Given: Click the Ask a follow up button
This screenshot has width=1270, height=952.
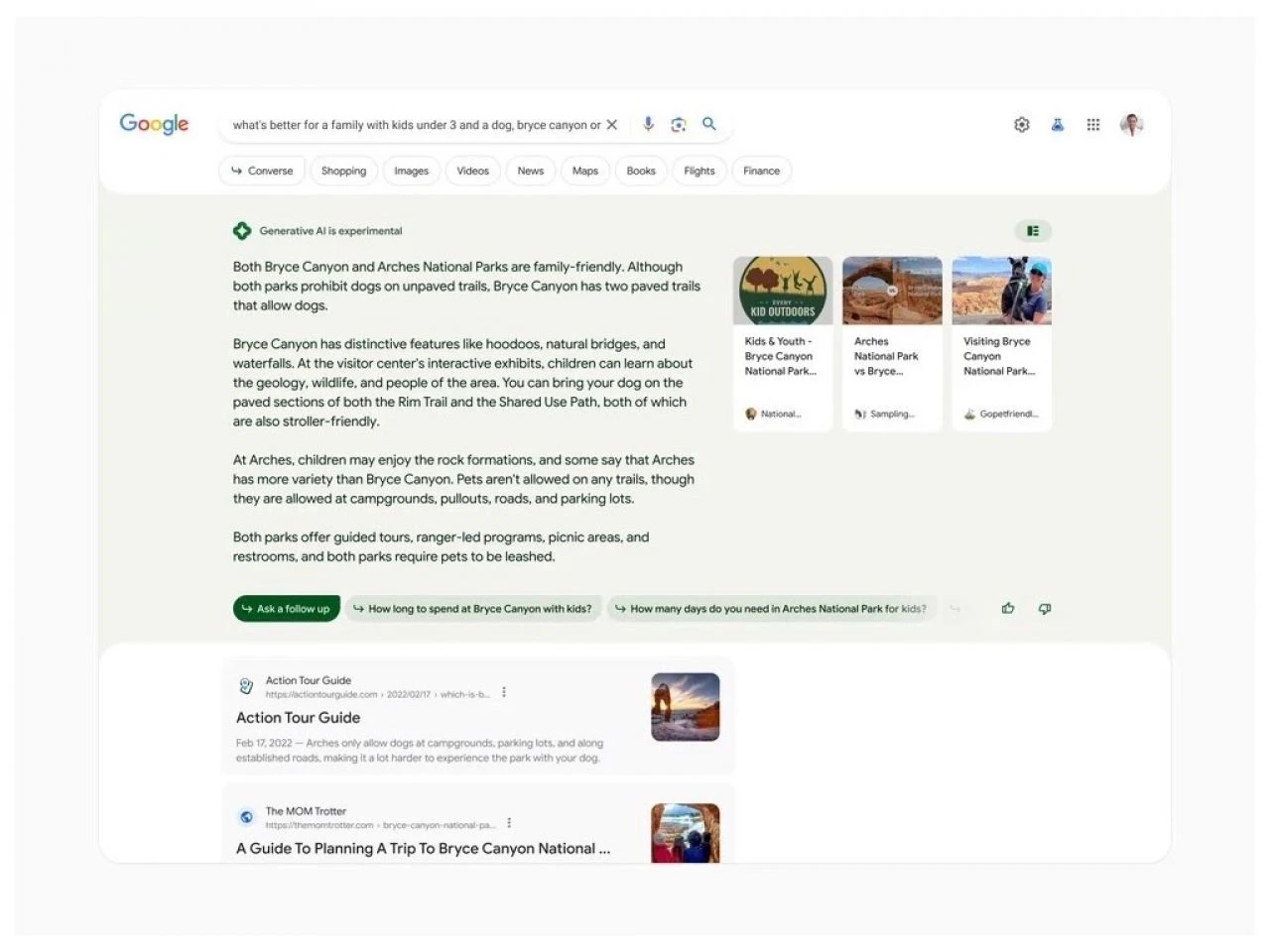Looking at the screenshot, I should (x=286, y=608).
